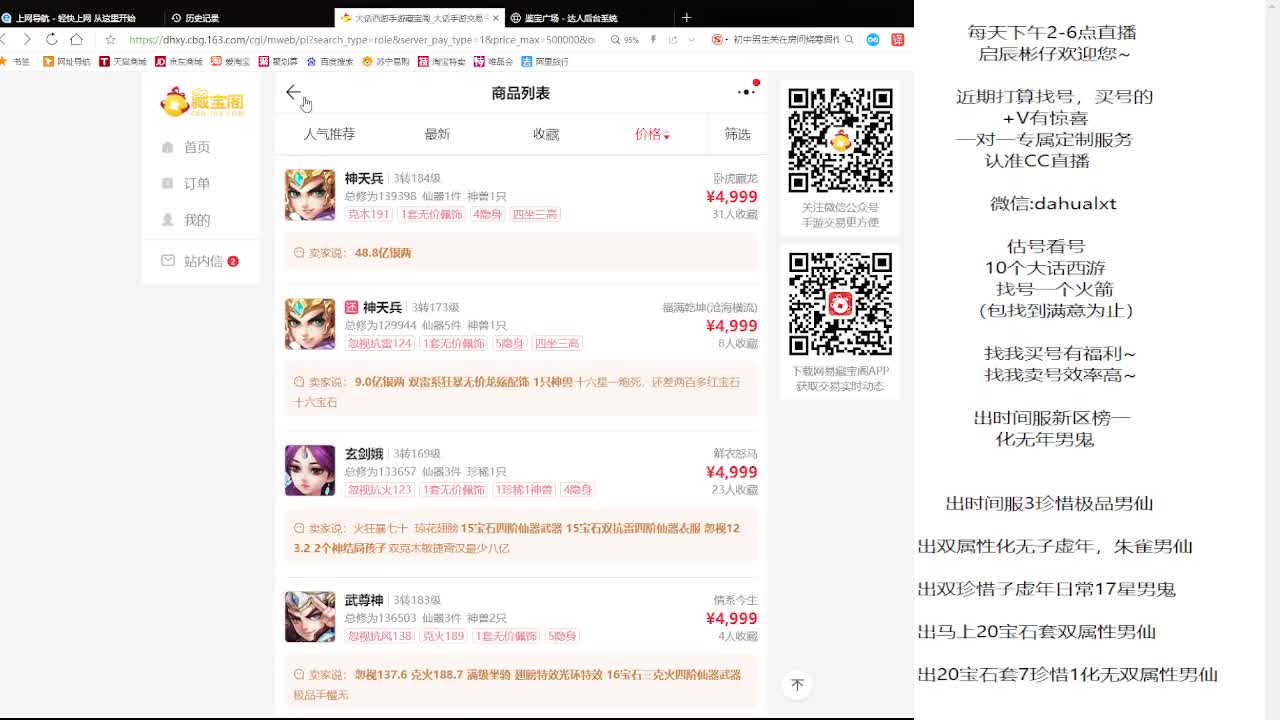Click the browser forward button
1280x720 pixels.
(27, 40)
